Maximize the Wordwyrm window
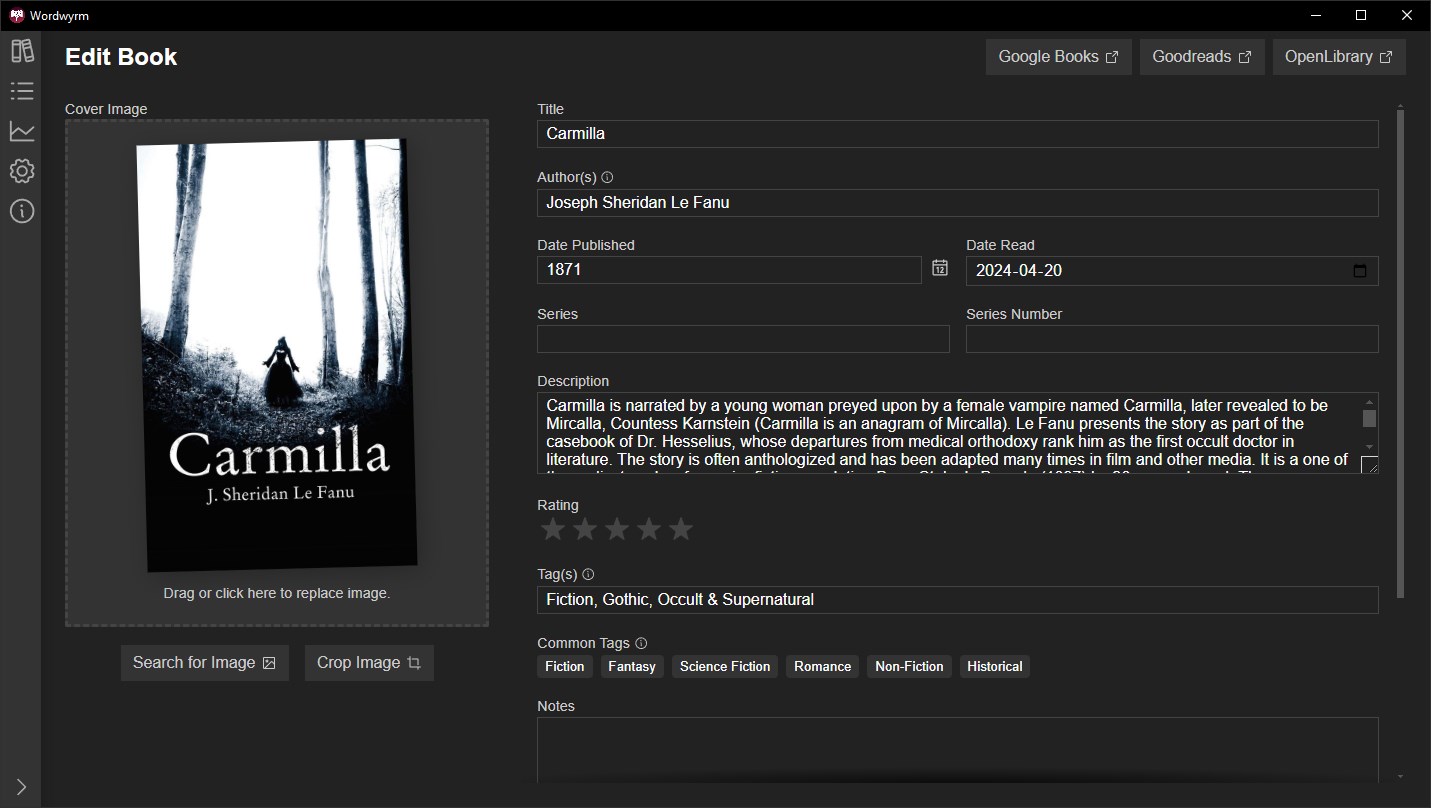The width and height of the screenshot is (1431, 808). coord(1361,15)
